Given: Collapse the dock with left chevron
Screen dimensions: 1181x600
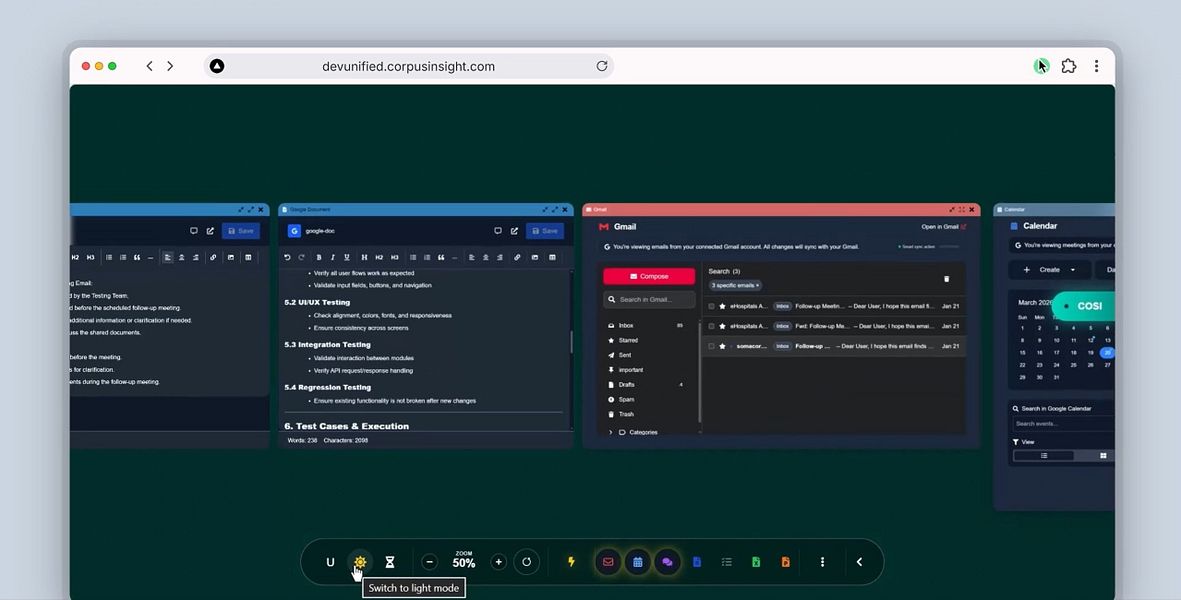Looking at the screenshot, I should pyautogui.click(x=859, y=562).
